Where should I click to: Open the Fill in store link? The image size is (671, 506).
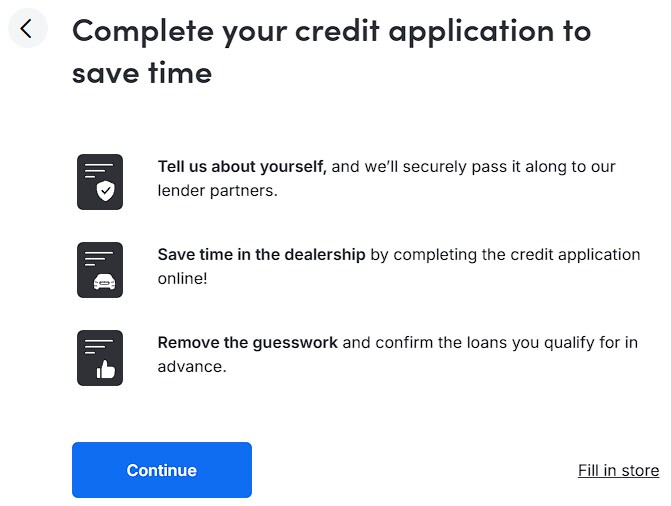pos(618,470)
